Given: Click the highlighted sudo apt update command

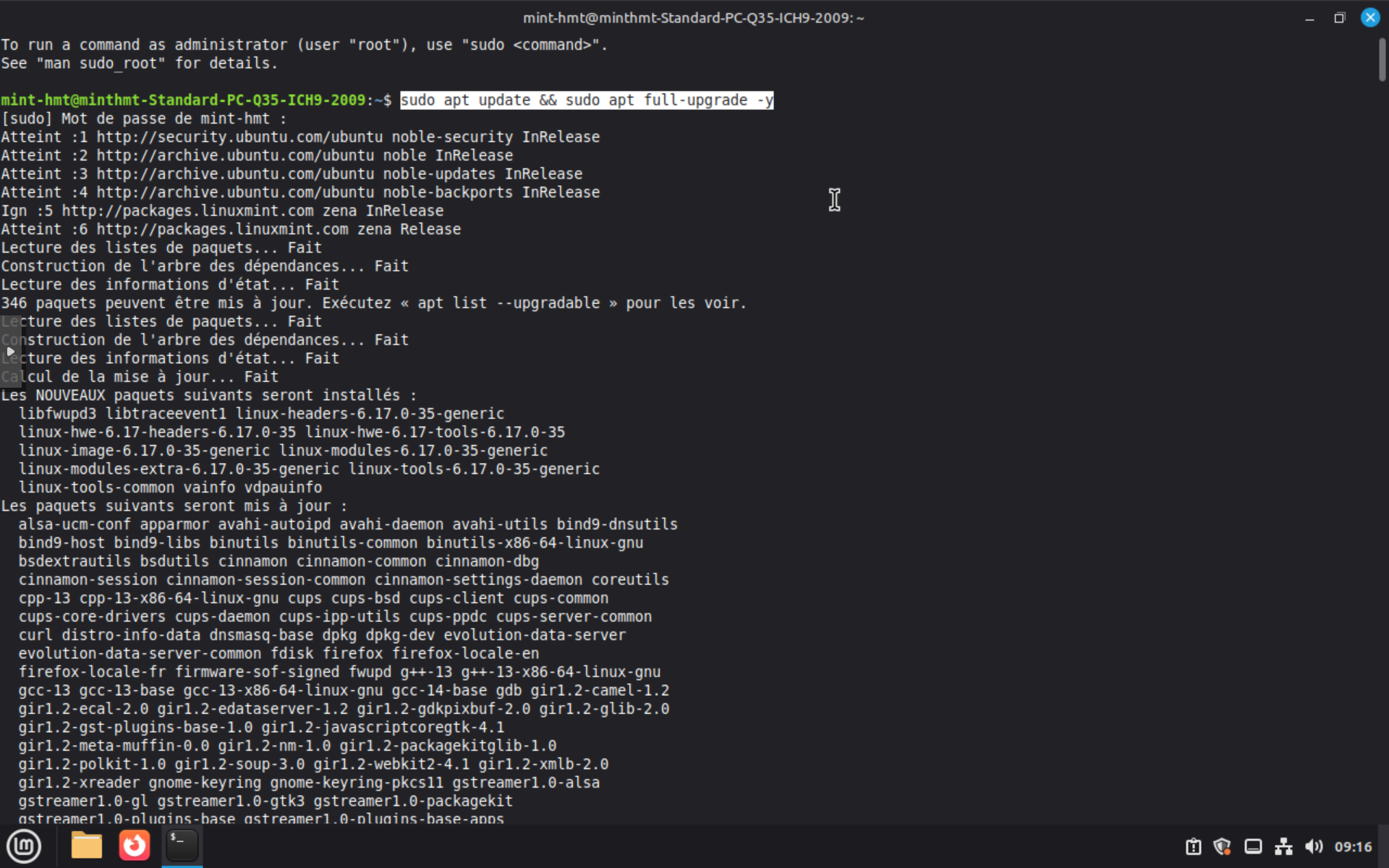Looking at the screenshot, I should click(x=587, y=100).
